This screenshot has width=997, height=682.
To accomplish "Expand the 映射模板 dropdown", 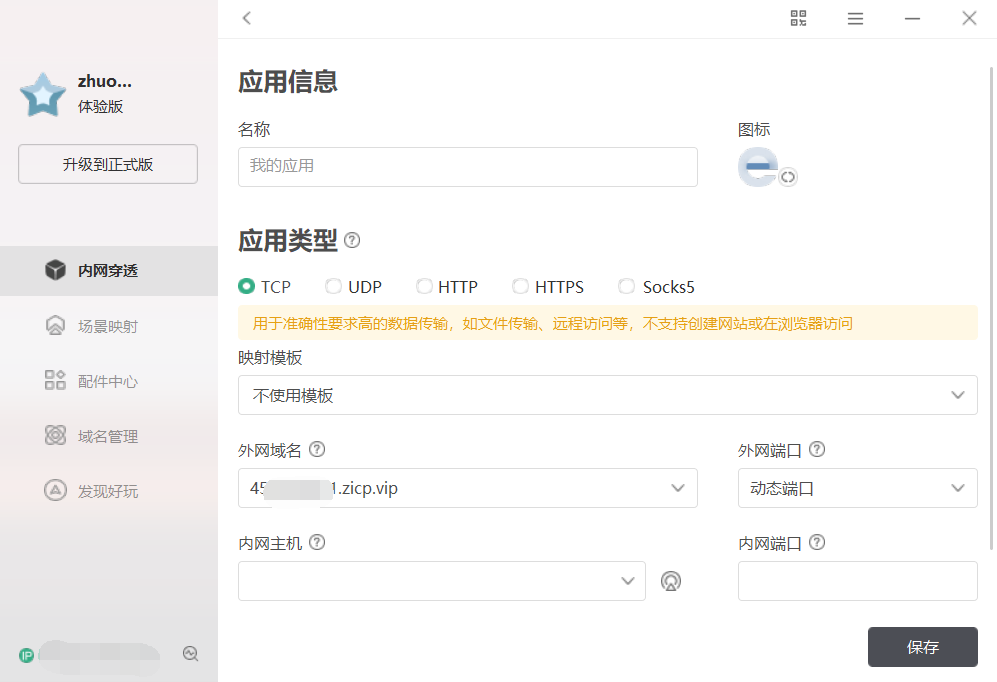I will pos(607,395).
